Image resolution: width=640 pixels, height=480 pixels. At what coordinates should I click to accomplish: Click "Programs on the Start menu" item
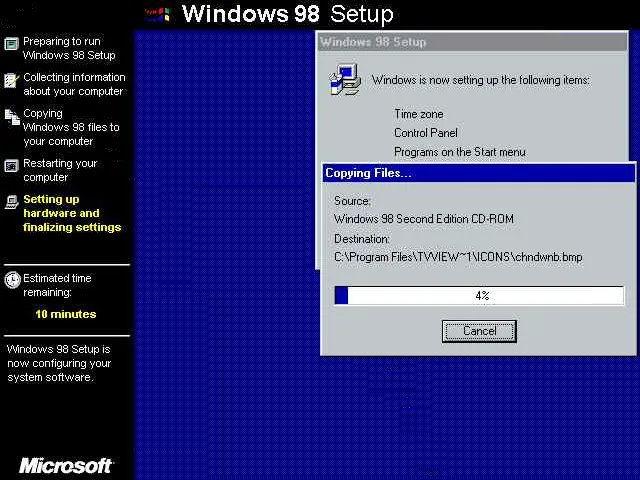[460, 152]
